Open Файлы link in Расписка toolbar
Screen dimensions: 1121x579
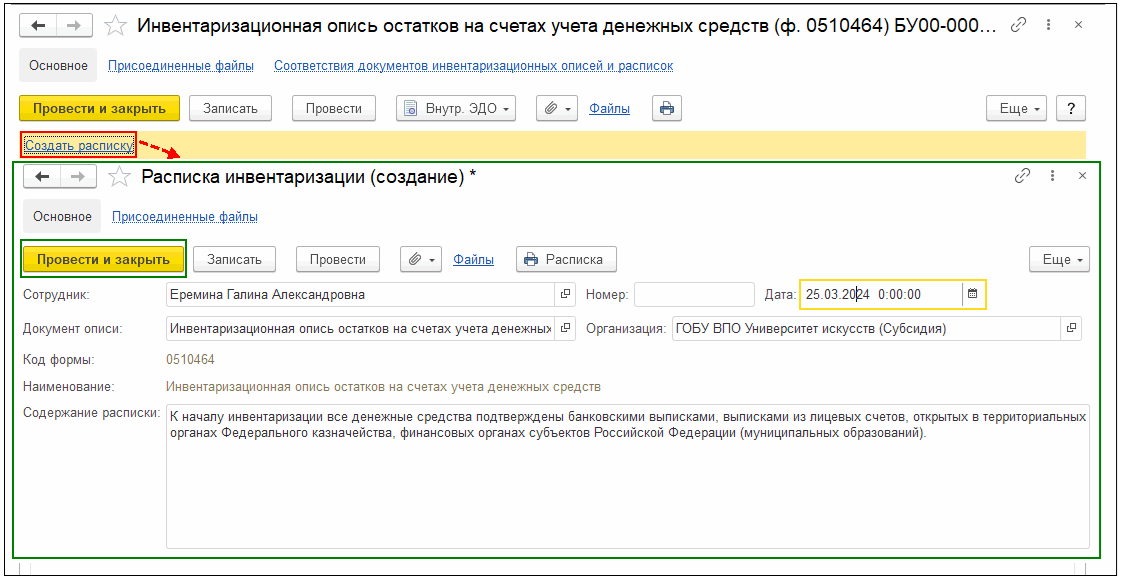click(x=473, y=259)
